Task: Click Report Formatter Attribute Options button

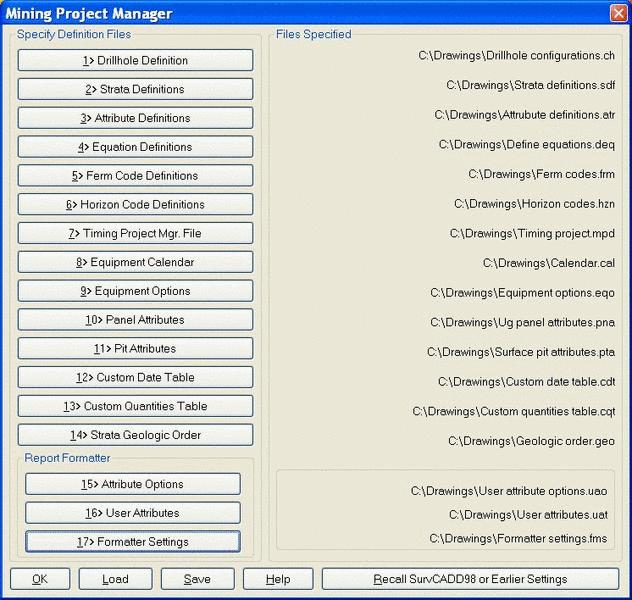Action: (133, 484)
